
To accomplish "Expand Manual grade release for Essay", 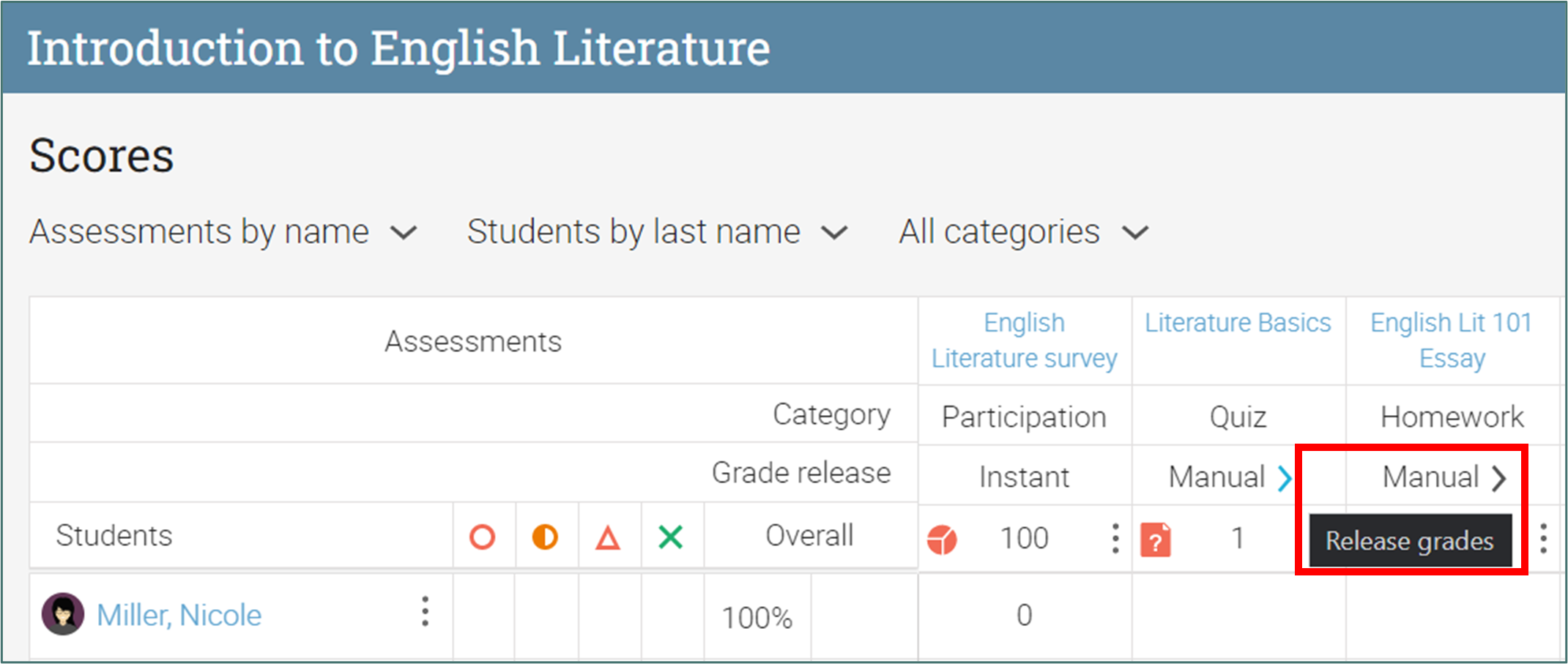I will click(1499, 478).
